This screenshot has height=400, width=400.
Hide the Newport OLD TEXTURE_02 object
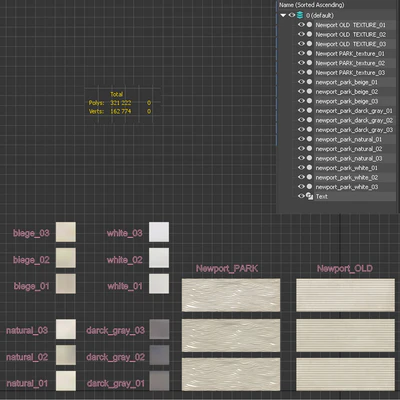pos(301,34)
